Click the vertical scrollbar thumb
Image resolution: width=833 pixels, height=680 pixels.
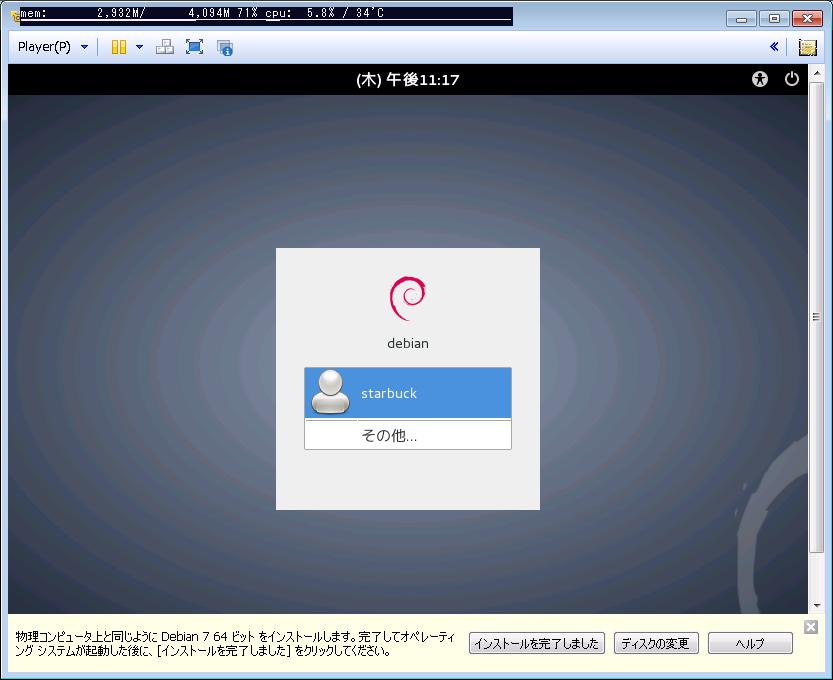(816, 317)
